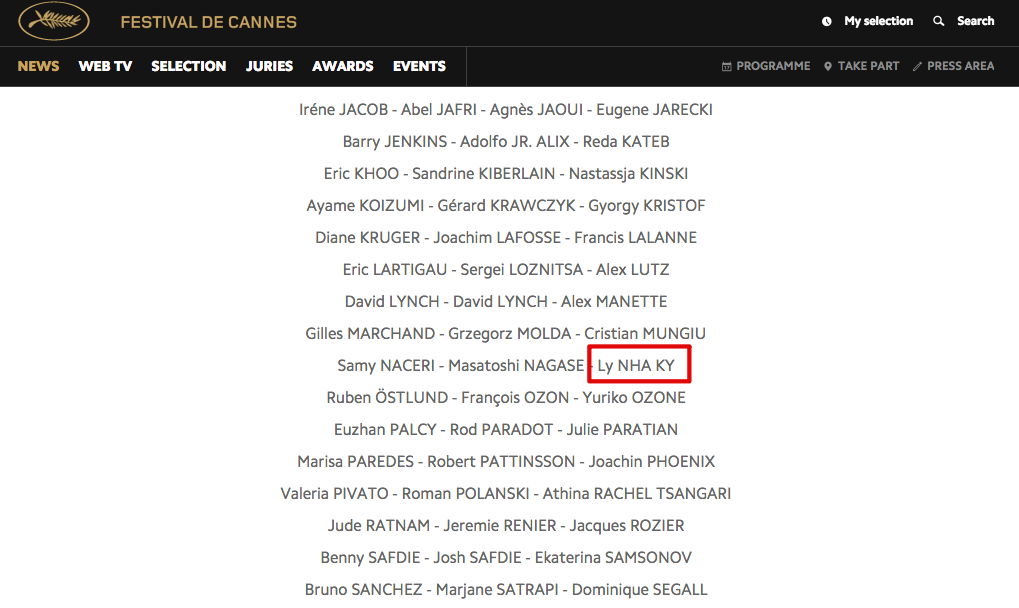Click the name Joachin PHOENIX
Viewport: 1019px width, 608px height.
click(x=652, y=462)
